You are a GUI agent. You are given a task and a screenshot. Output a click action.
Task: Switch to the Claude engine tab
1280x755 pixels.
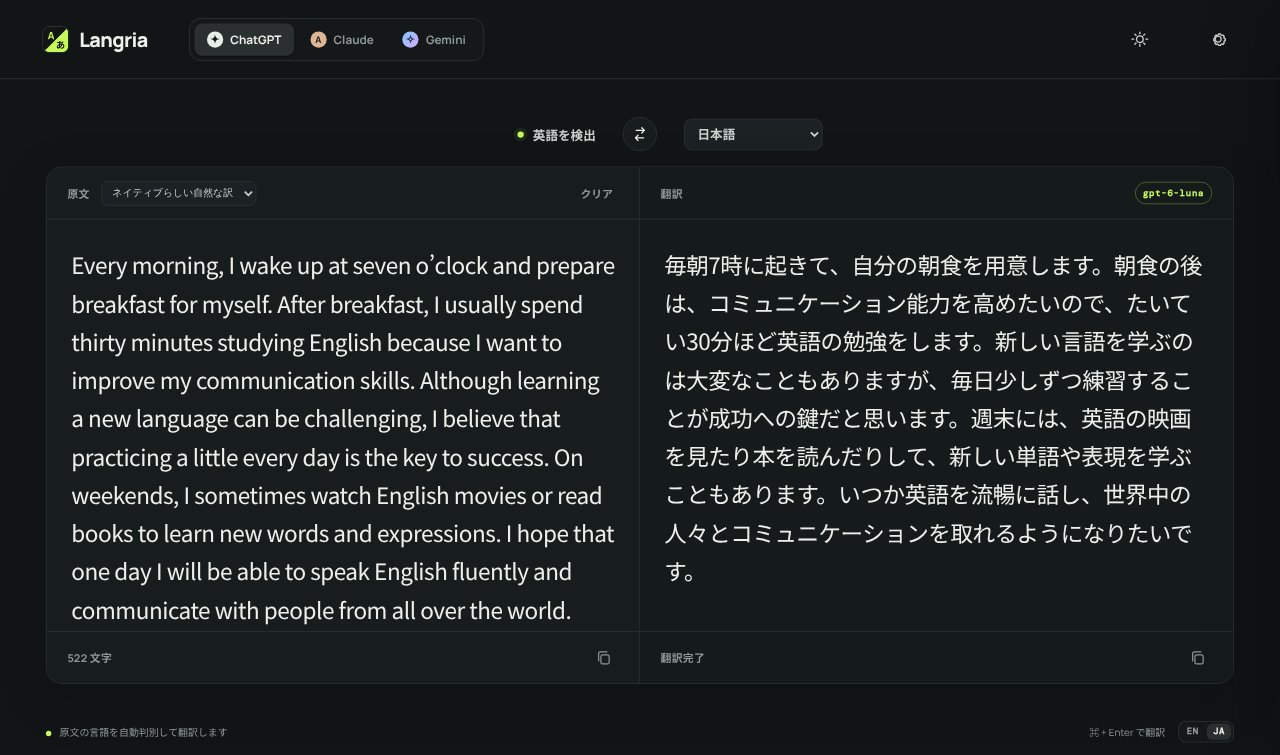point(342,40)
